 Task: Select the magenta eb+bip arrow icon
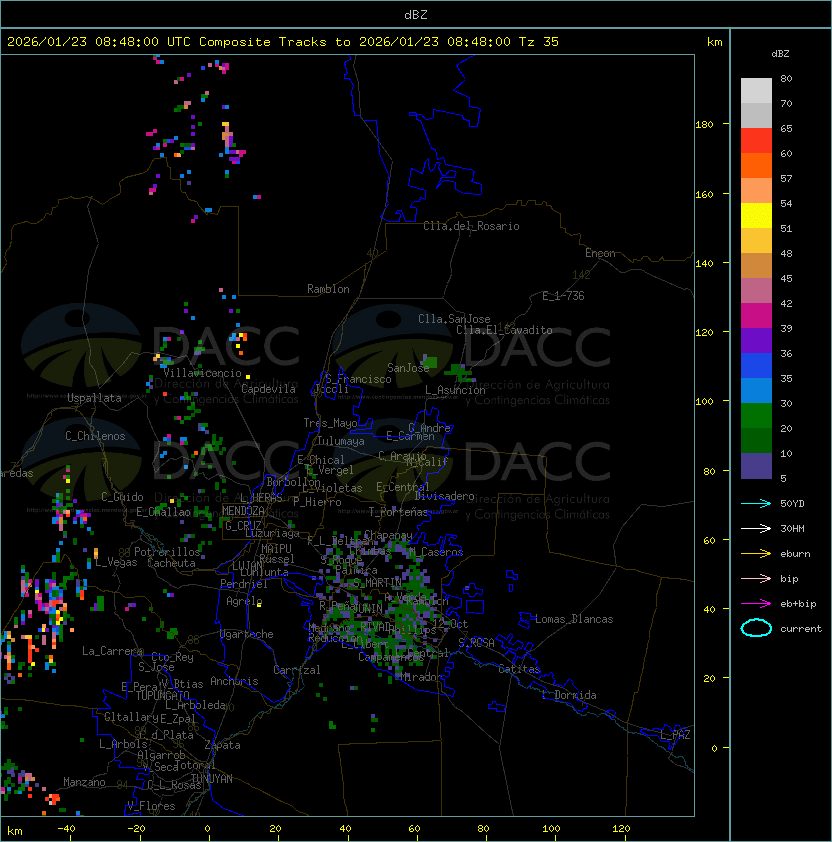click(756, 603)
